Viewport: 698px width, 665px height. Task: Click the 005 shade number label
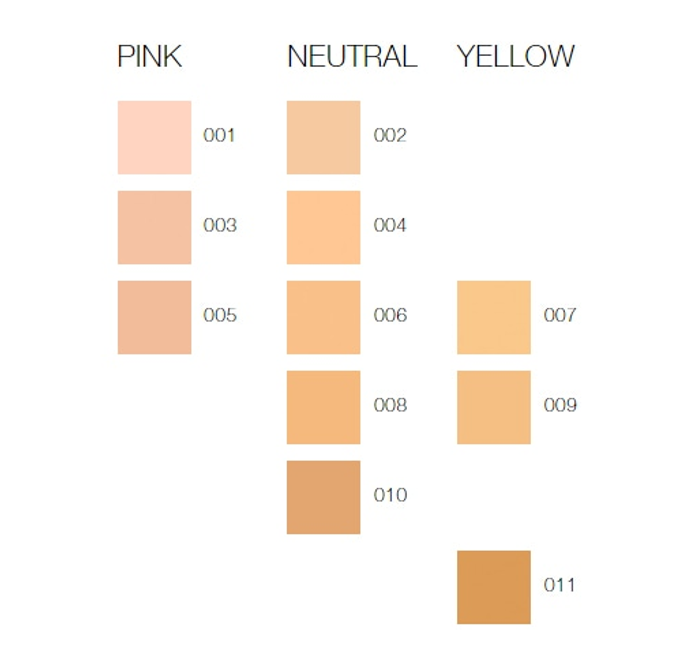coord(220,315)
